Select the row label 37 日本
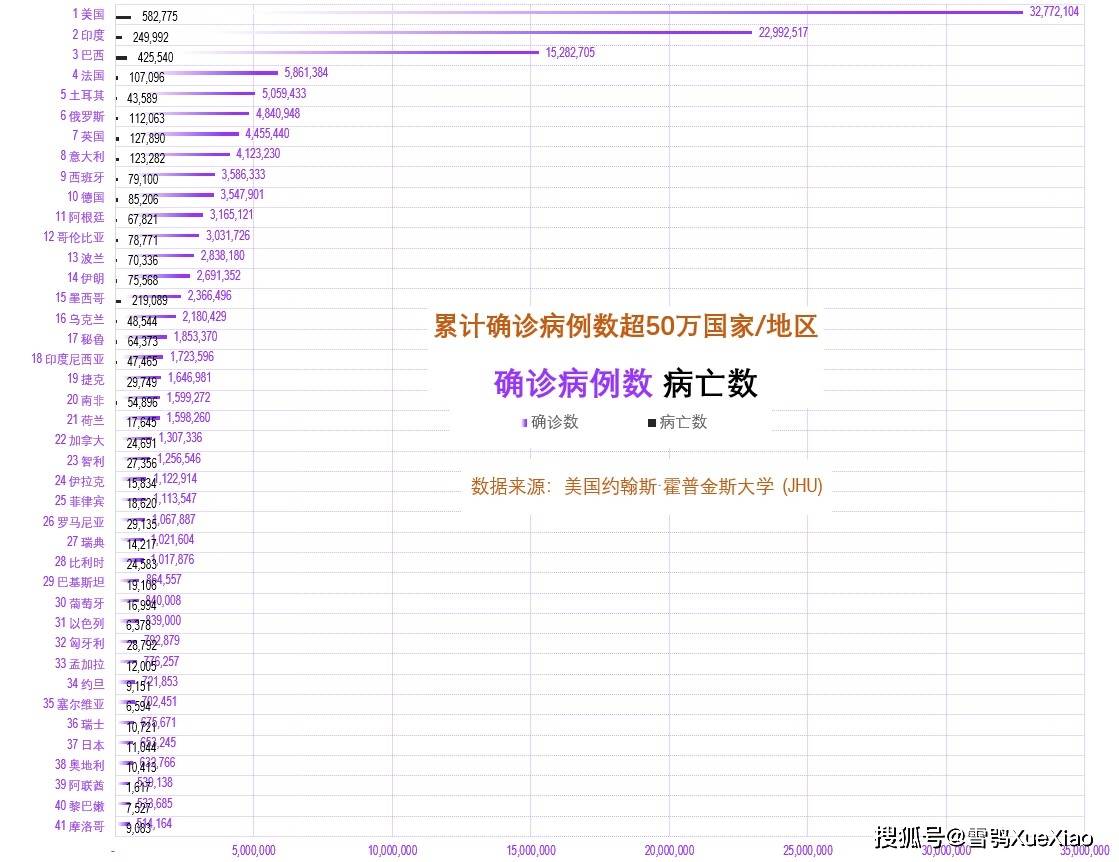Image resolution: width=1119 pixels, height=862 pixels. (x=86, y=745)
